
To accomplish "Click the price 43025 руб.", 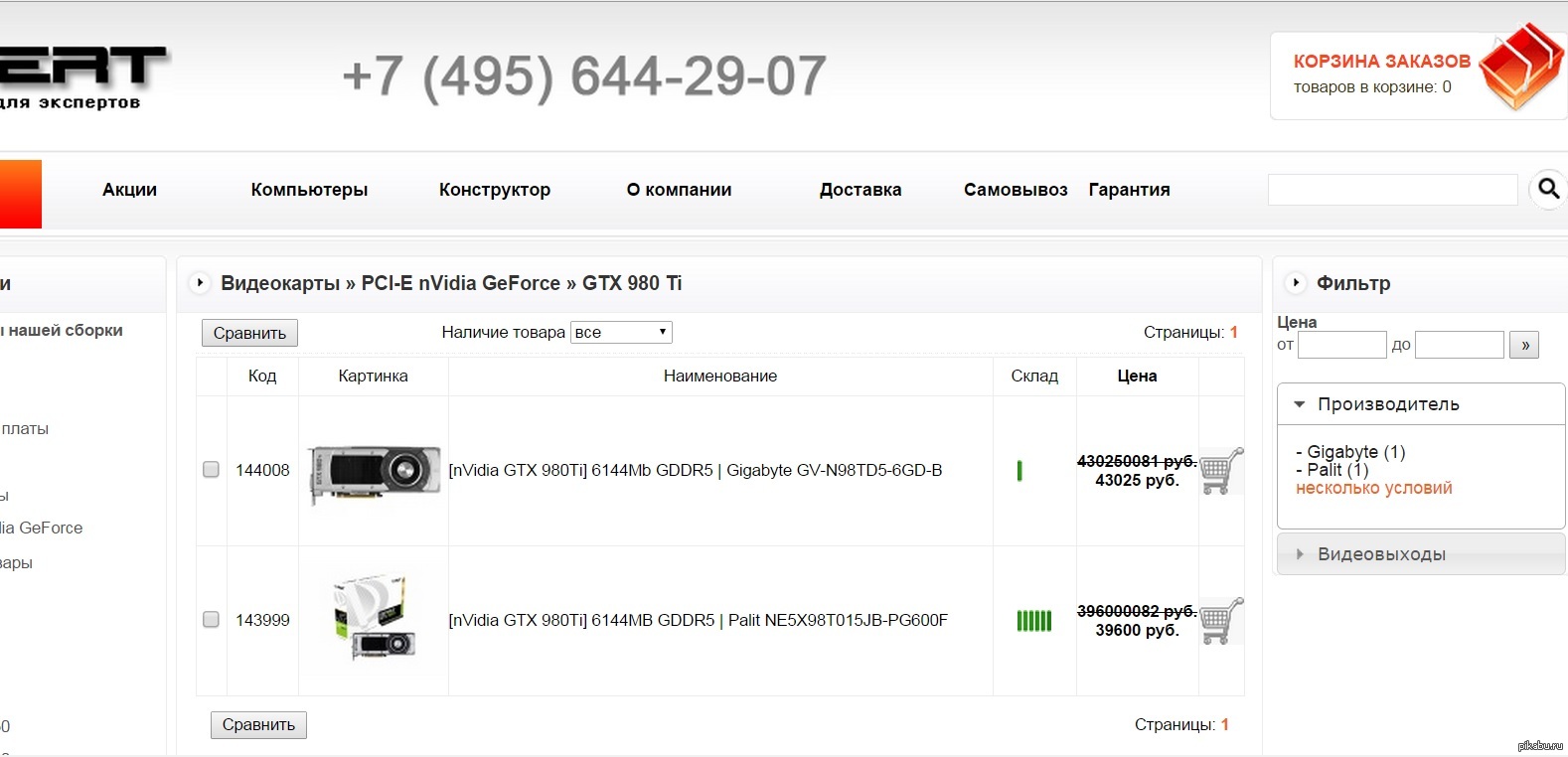I will point(1137,481).
